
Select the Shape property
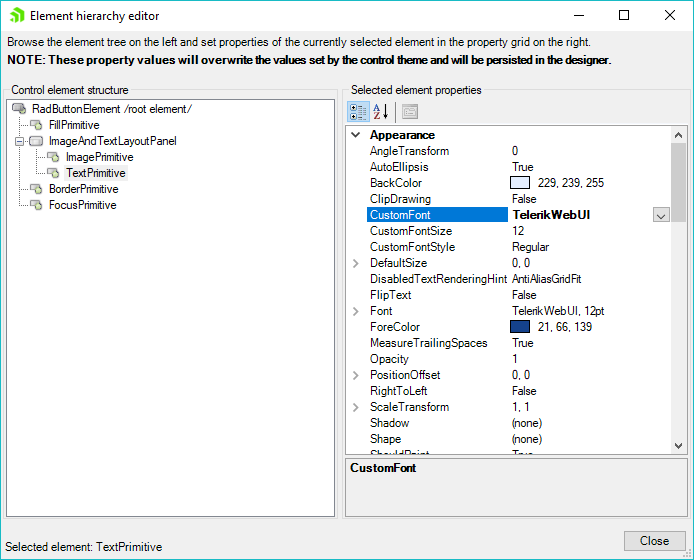pos(386,439)
